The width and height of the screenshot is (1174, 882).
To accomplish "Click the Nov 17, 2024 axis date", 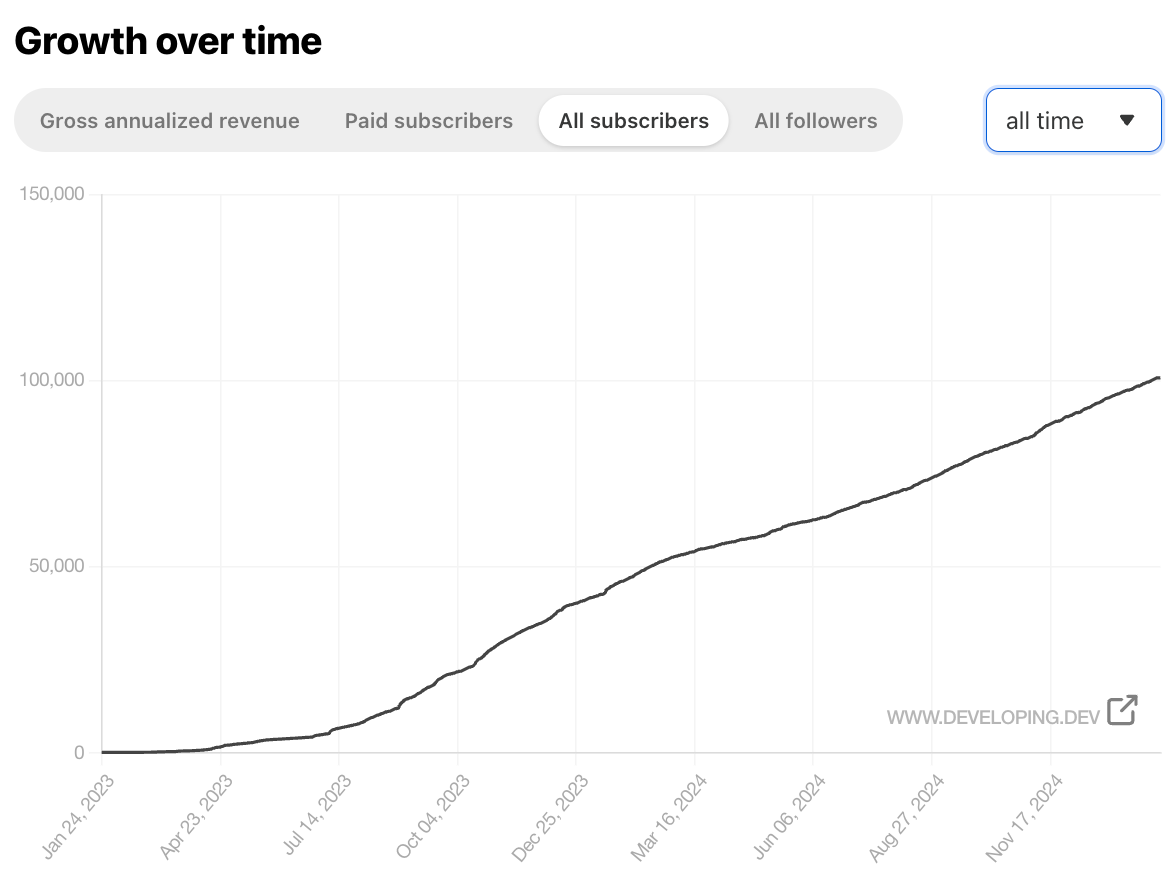I will (x=1023, y=815).
